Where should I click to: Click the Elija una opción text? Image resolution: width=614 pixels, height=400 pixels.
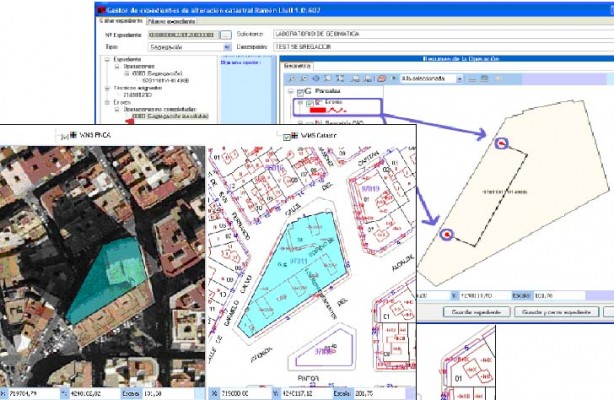click(x=241, y=62)
